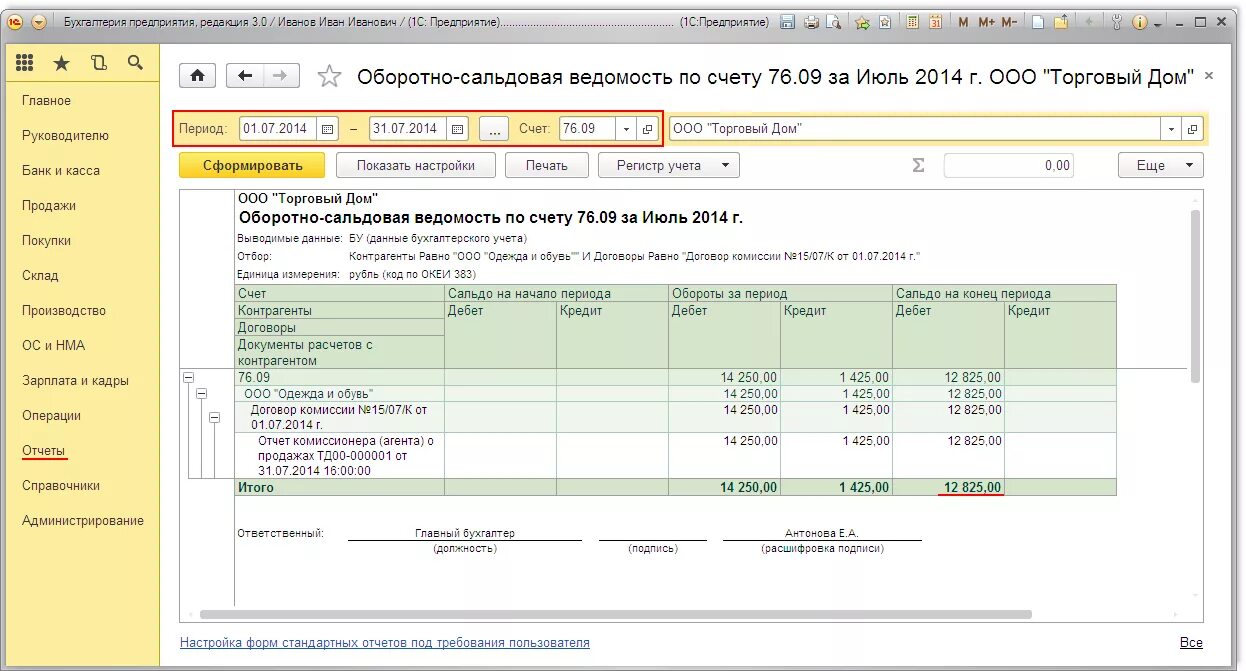1246x671 pixels.
Task: Open the wrench tools icon
Action: point(1116,22)
